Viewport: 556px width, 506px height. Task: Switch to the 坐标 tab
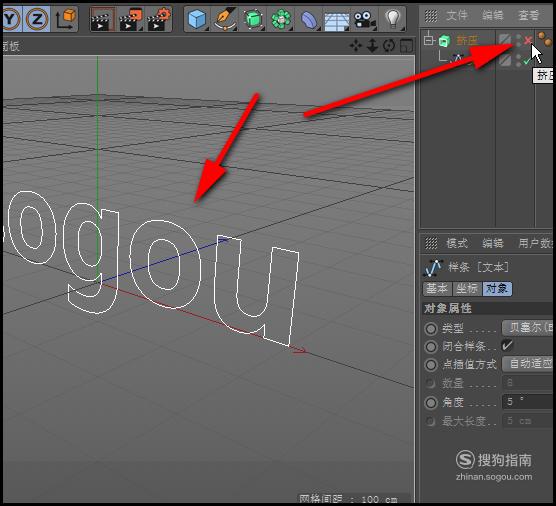coord(467,289)
